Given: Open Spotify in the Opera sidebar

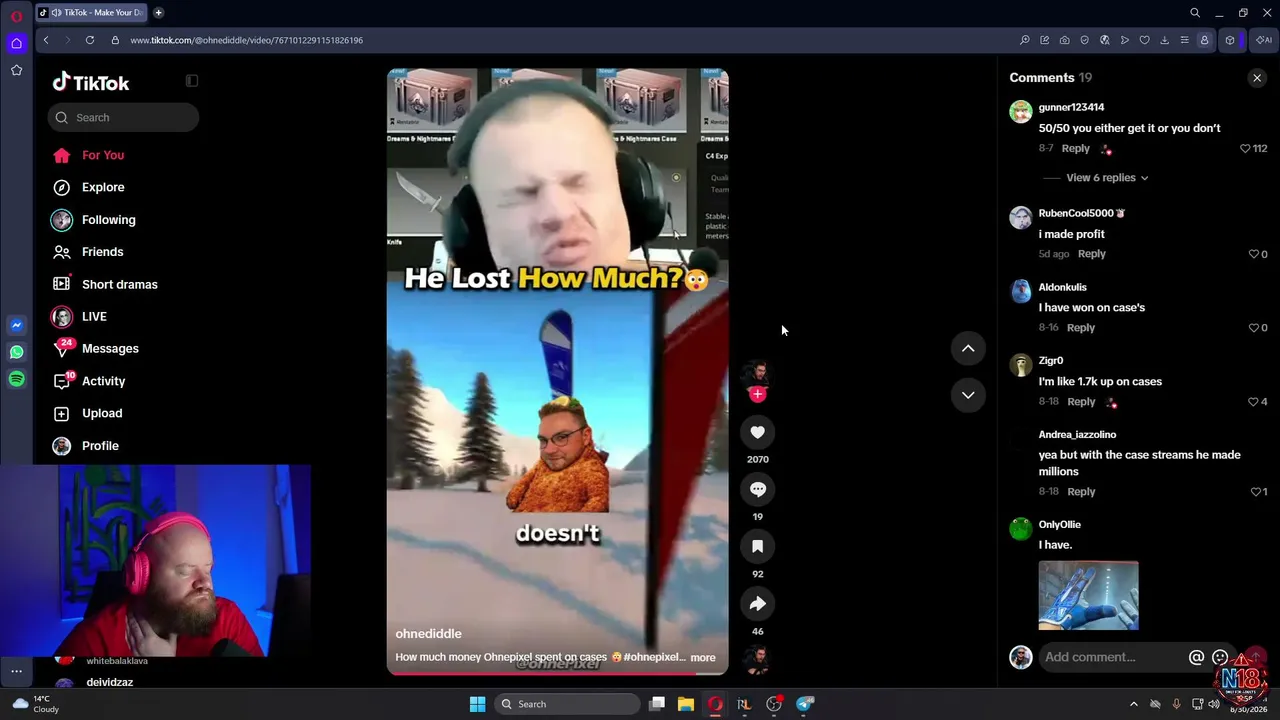Looking at the screenshot, I should (16, 379).
